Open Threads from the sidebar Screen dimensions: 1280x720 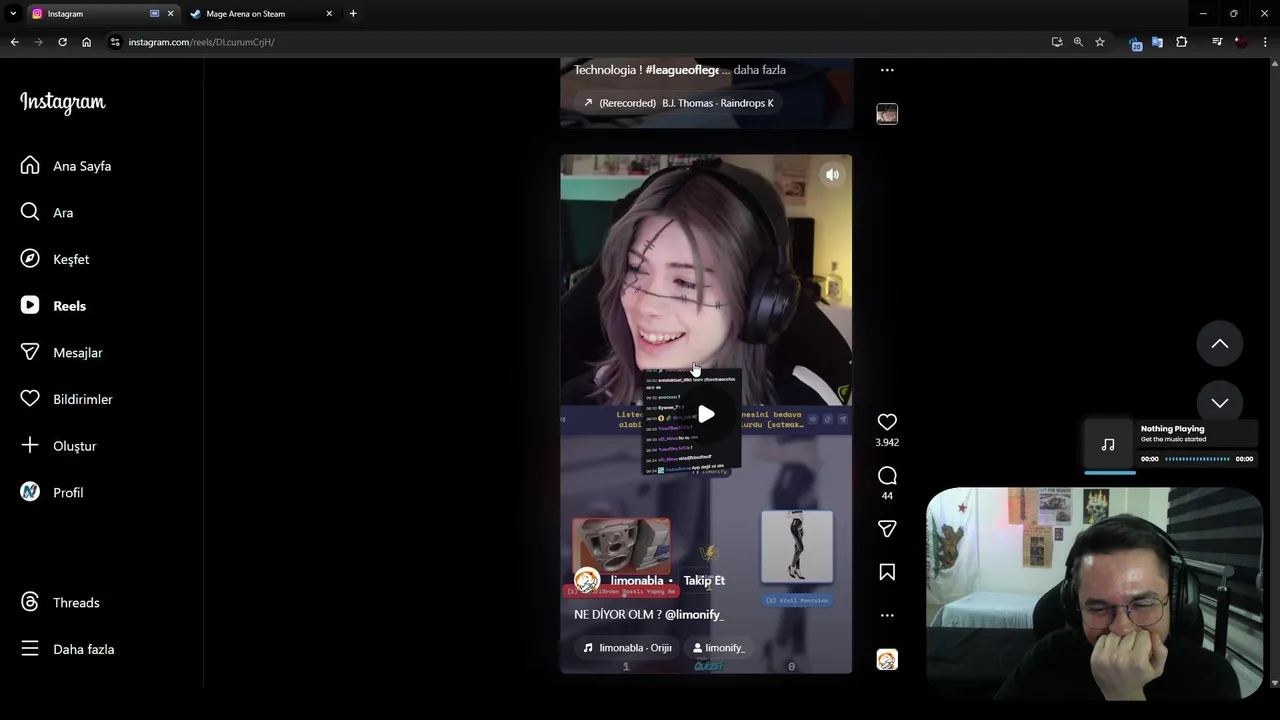(x=61, y=602)
